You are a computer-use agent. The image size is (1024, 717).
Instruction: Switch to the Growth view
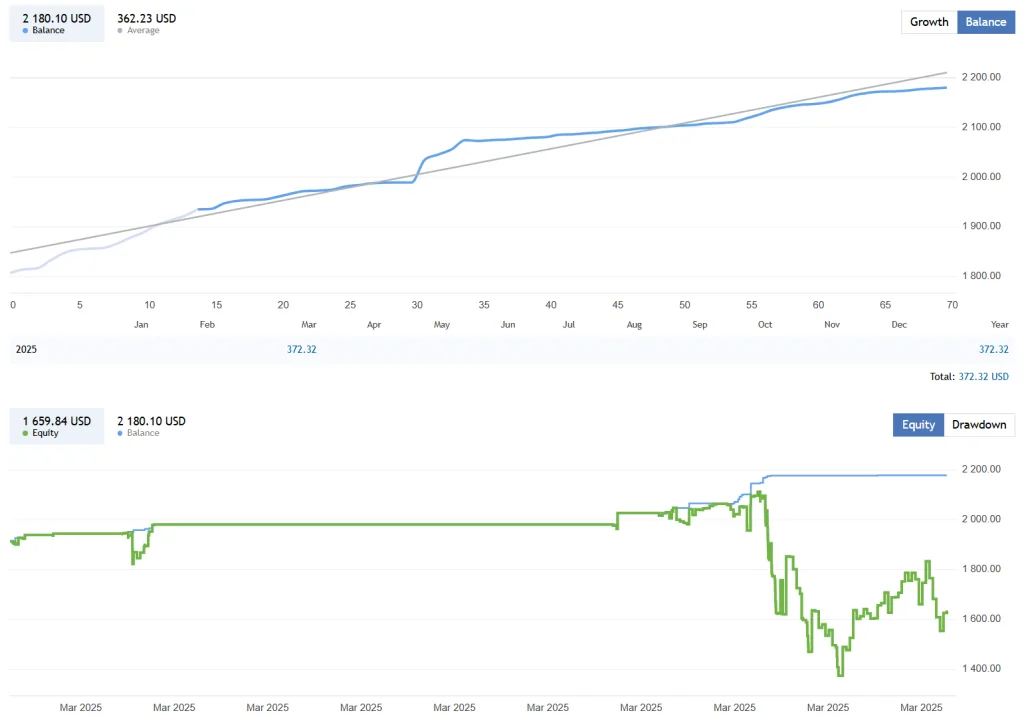[928, 21]
